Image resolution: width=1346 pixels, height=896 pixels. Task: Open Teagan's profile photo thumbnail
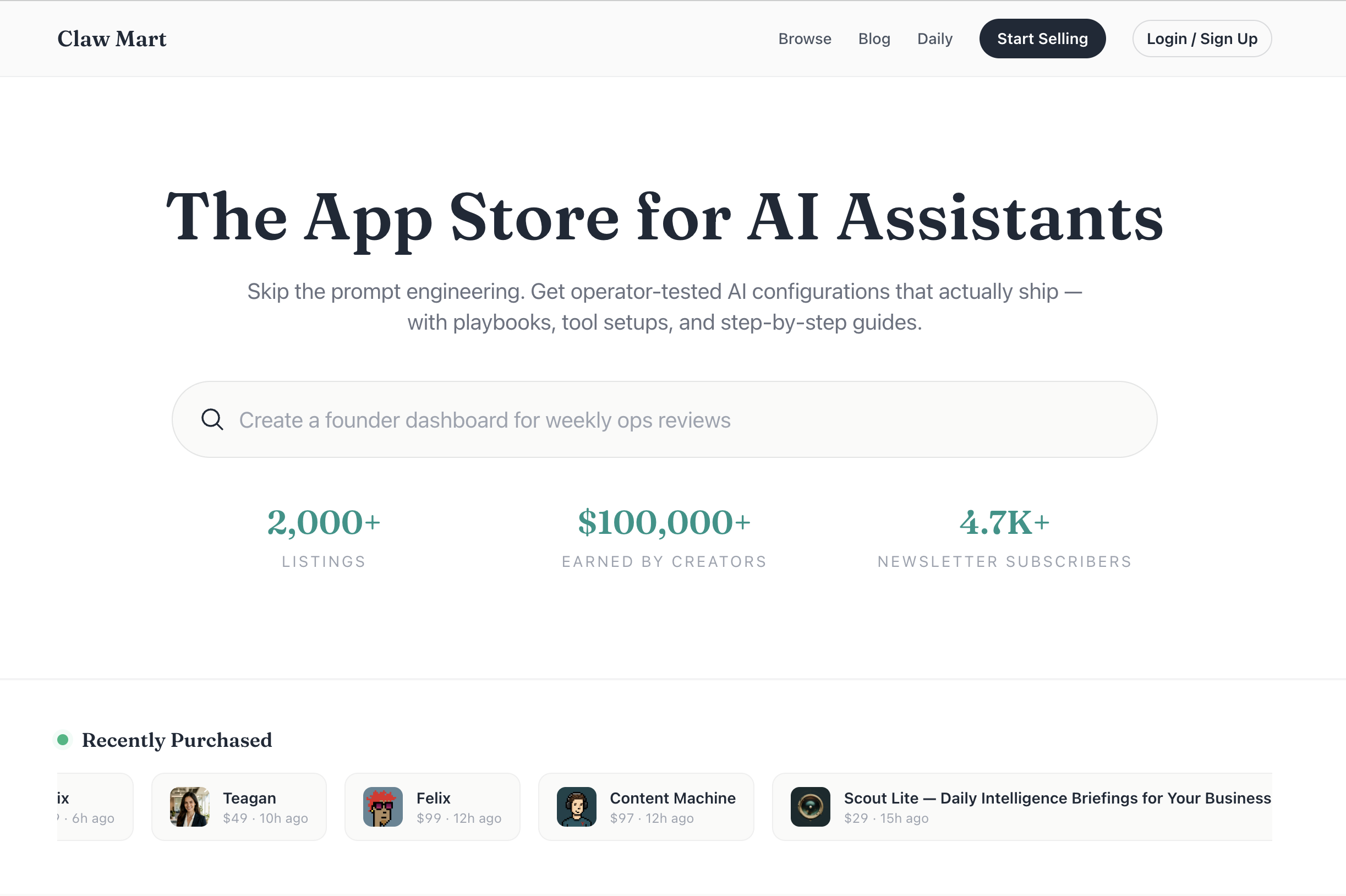pos(190,806)
